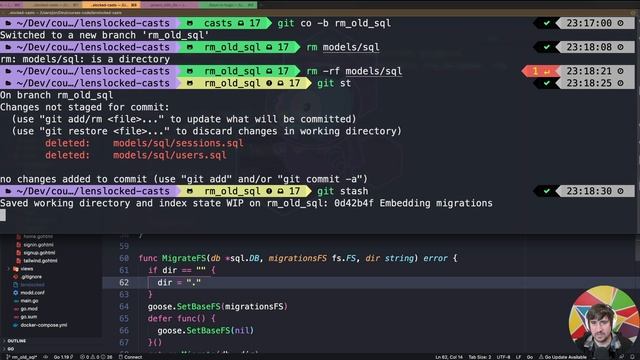Select the Go language mode indicator
The height and width of the screenshot is (360, 640).
pyautogui.click(x=529, y=357)
